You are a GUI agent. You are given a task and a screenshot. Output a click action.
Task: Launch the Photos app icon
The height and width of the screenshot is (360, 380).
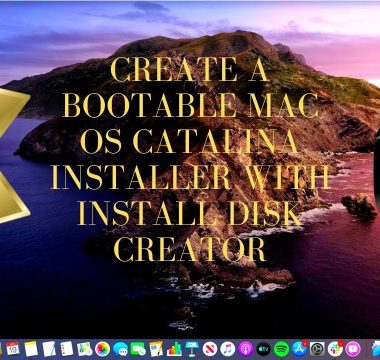[x=102, y=349]
